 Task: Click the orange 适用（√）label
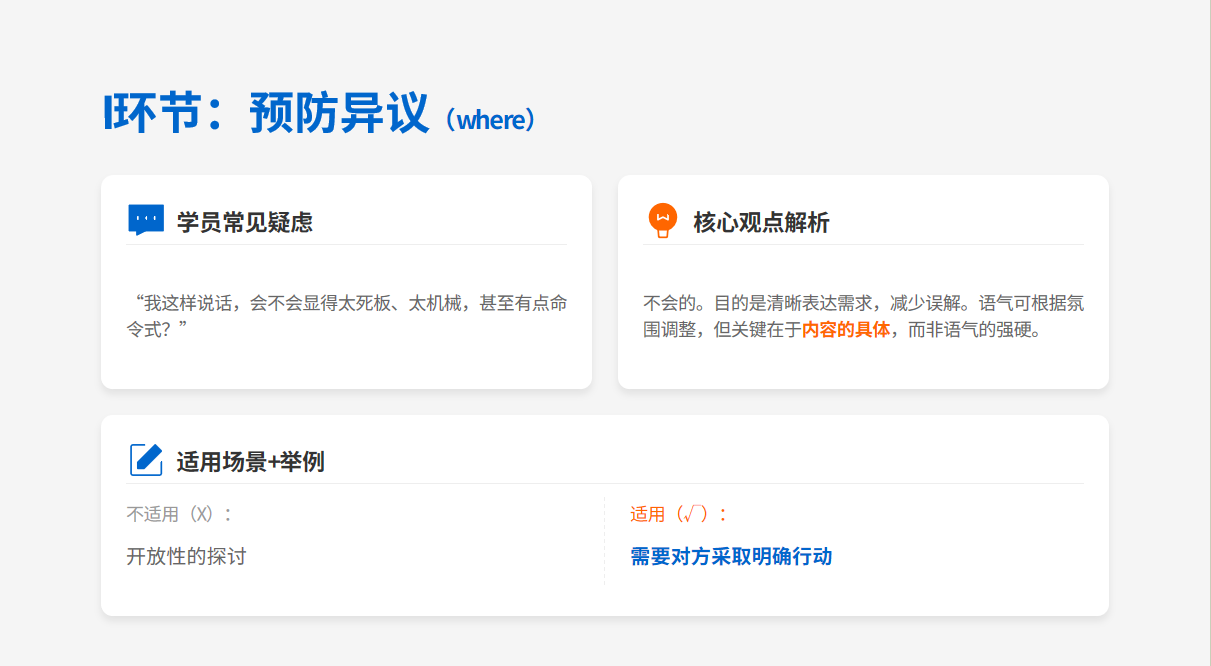coord(679,514)
